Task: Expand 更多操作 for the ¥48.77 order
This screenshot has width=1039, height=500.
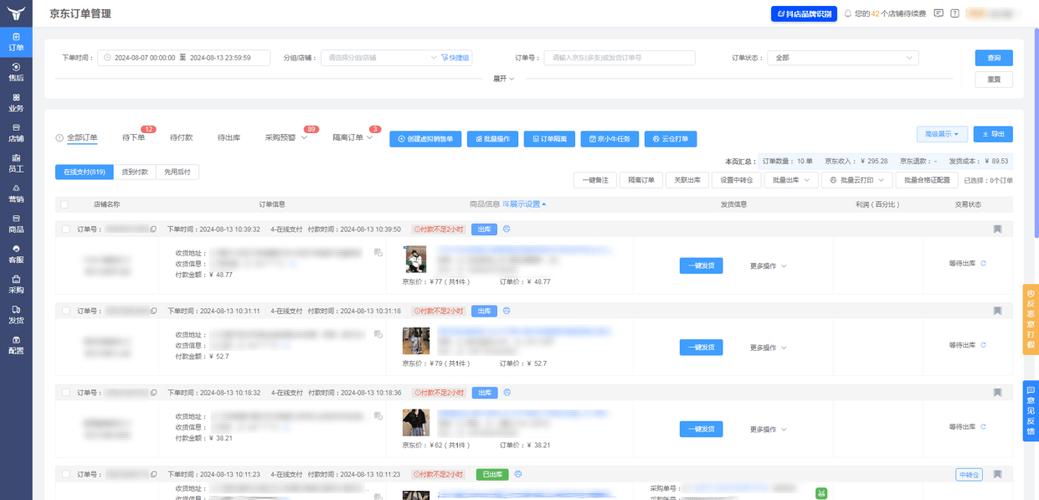Action: coord(768,266)
